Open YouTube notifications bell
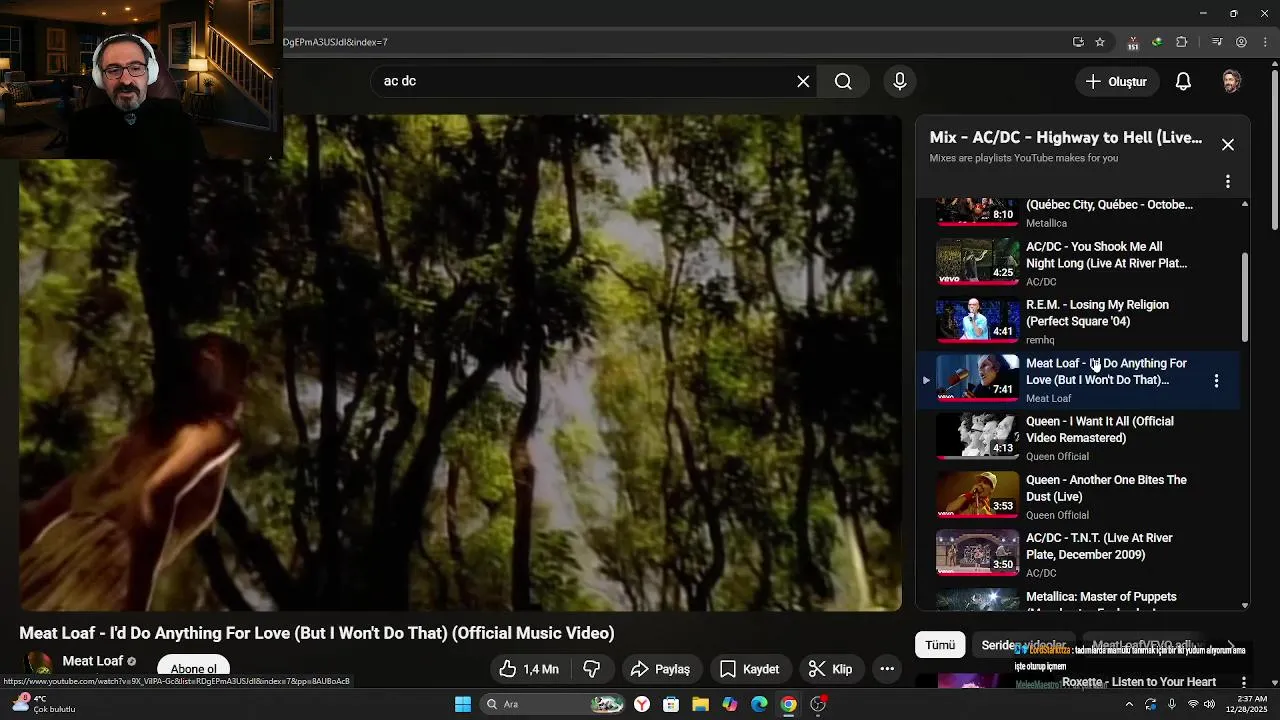Image resolution: width=1280 pixels, height=720 pixels. pyautogui.click(x=1183, y=82)
